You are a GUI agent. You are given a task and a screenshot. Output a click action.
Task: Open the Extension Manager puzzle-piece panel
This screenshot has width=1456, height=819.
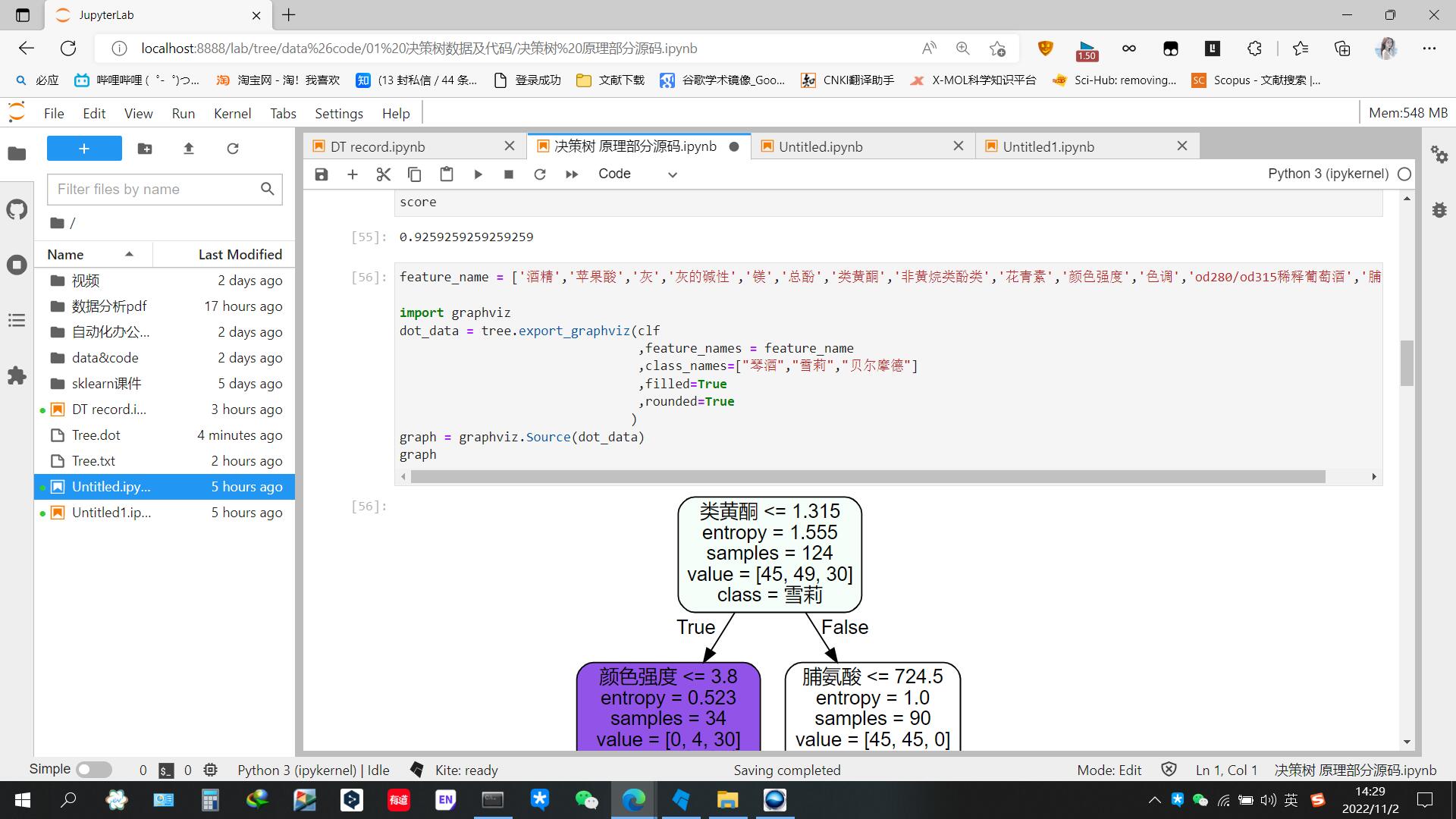click(17, 375)
